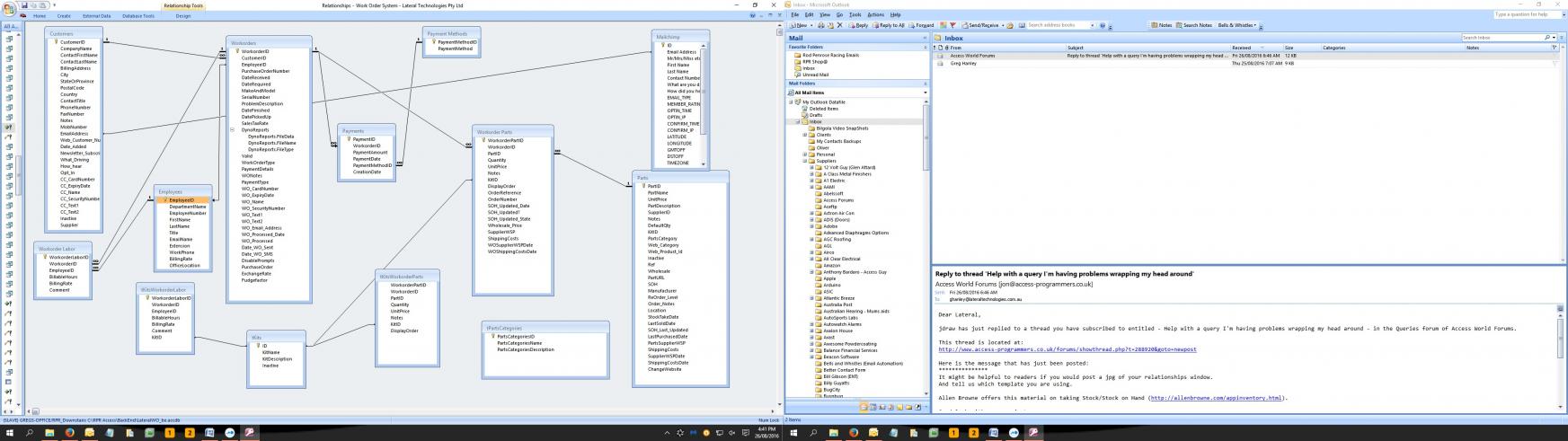Click the Delete icon in Outlook toolbar

[840, 25]
